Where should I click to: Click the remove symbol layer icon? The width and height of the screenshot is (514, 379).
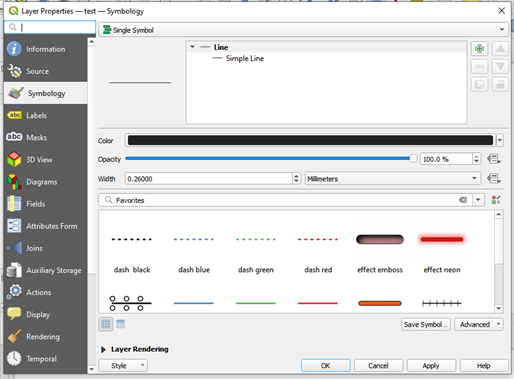[x=479, y=66]
